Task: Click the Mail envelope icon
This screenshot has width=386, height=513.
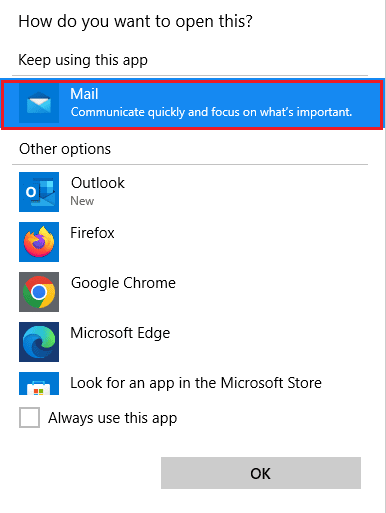Action: point(39,103)
